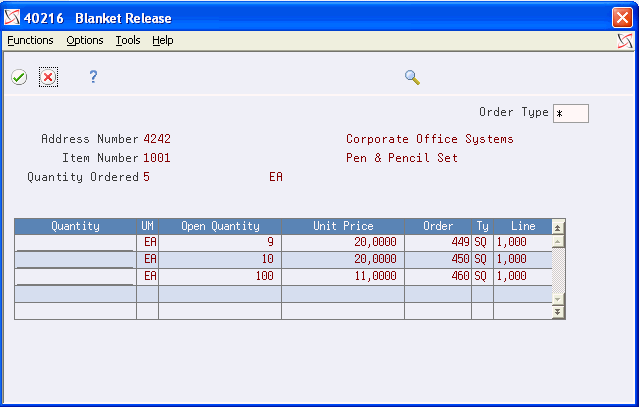Open the Tools menu
This screenshot has width=639, height=407.
[128, 40]
